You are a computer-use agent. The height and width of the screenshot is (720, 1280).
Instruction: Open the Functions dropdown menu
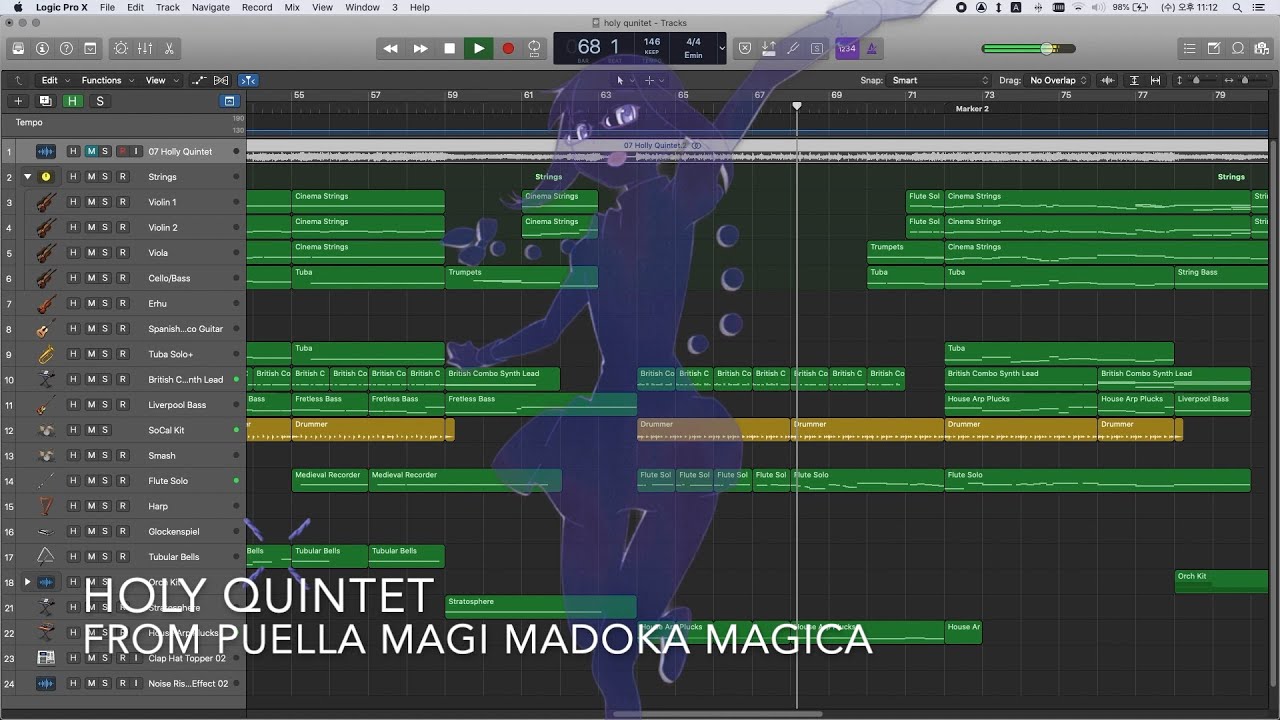[107, 80]
